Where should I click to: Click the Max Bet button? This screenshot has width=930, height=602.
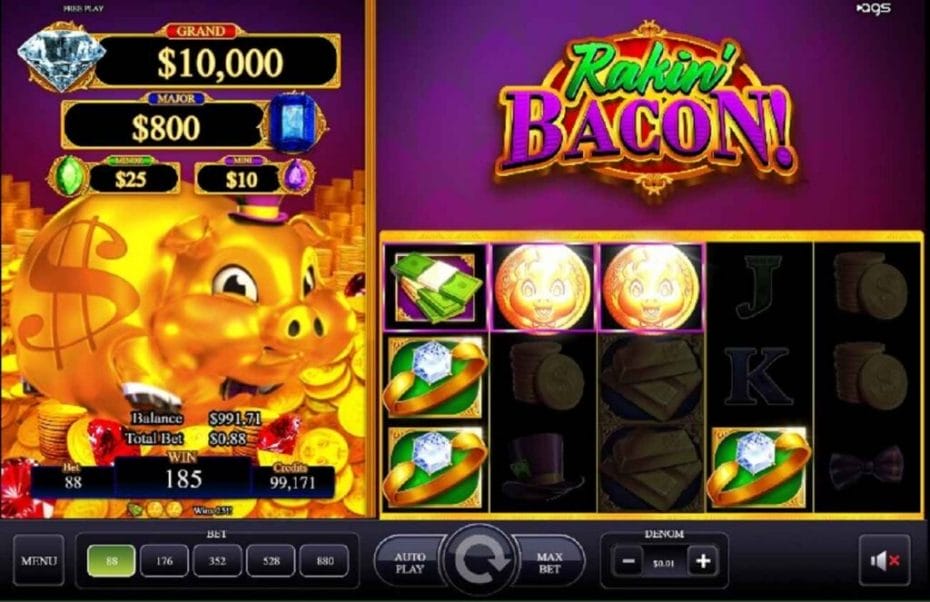coord(548,562)
